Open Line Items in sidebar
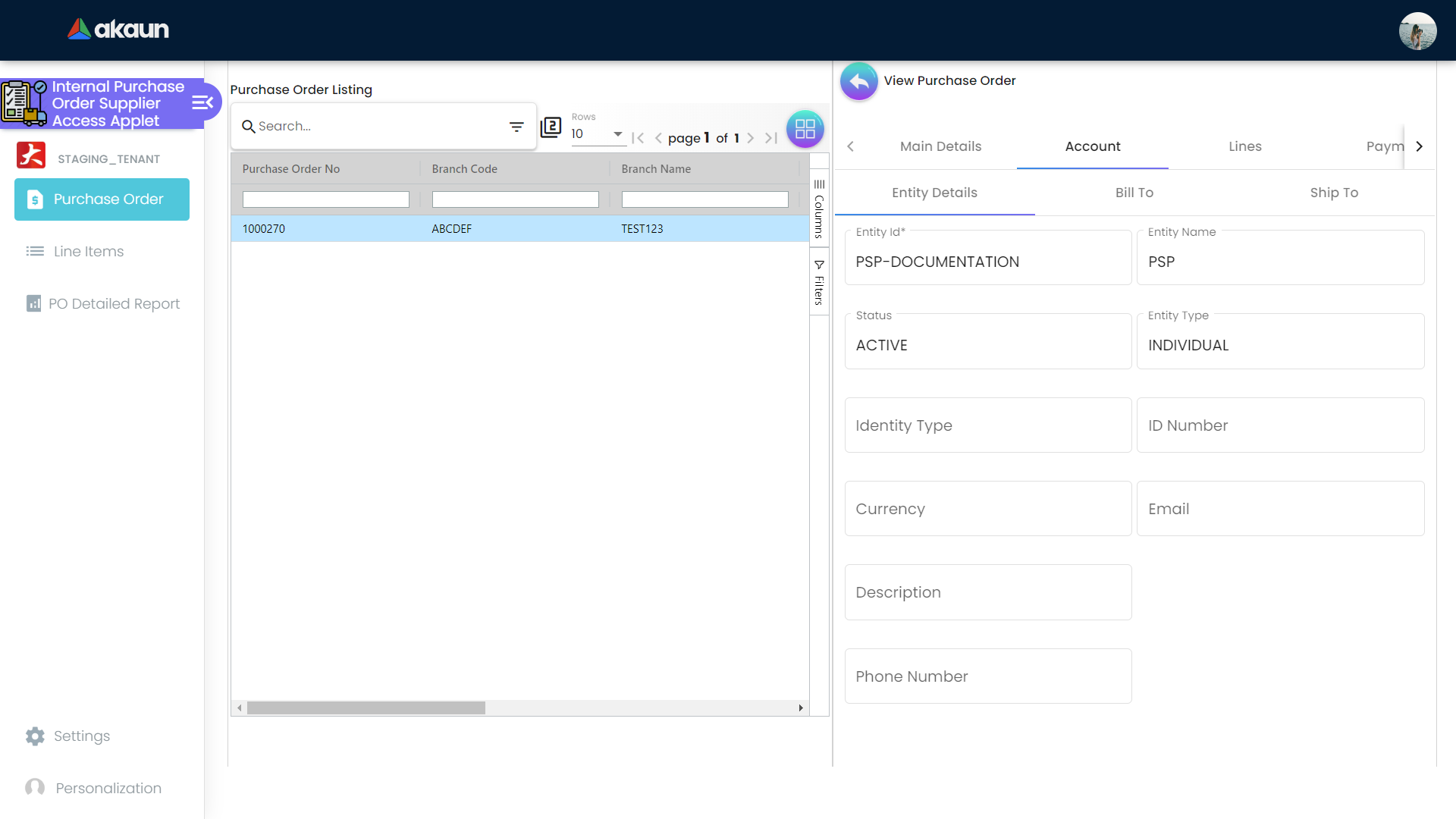Image resolution: width=1456 pixels, height=819 pixels. (88, 252)
